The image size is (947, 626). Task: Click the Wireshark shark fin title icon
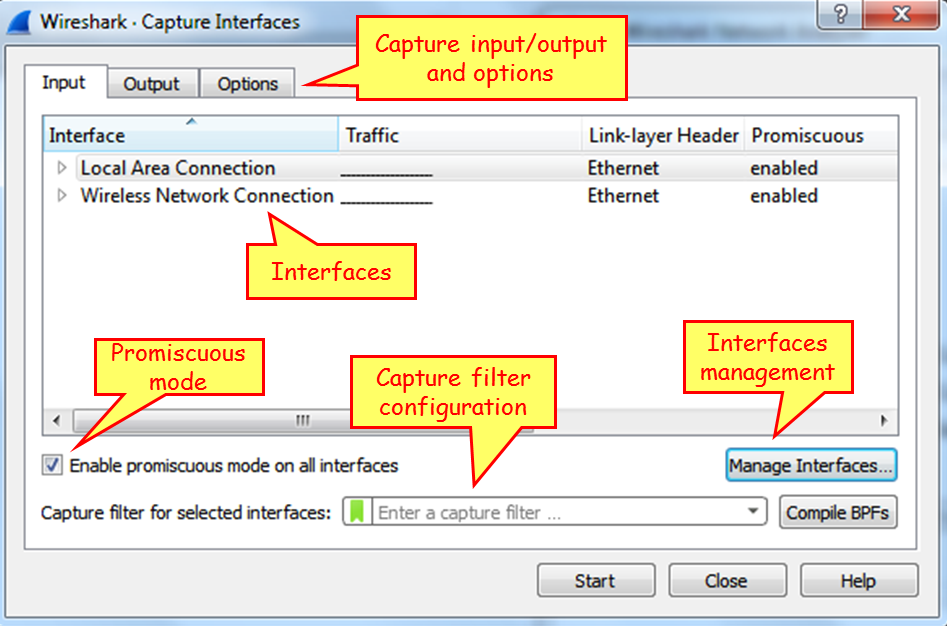pyautogui.click(x=18, y=23)
